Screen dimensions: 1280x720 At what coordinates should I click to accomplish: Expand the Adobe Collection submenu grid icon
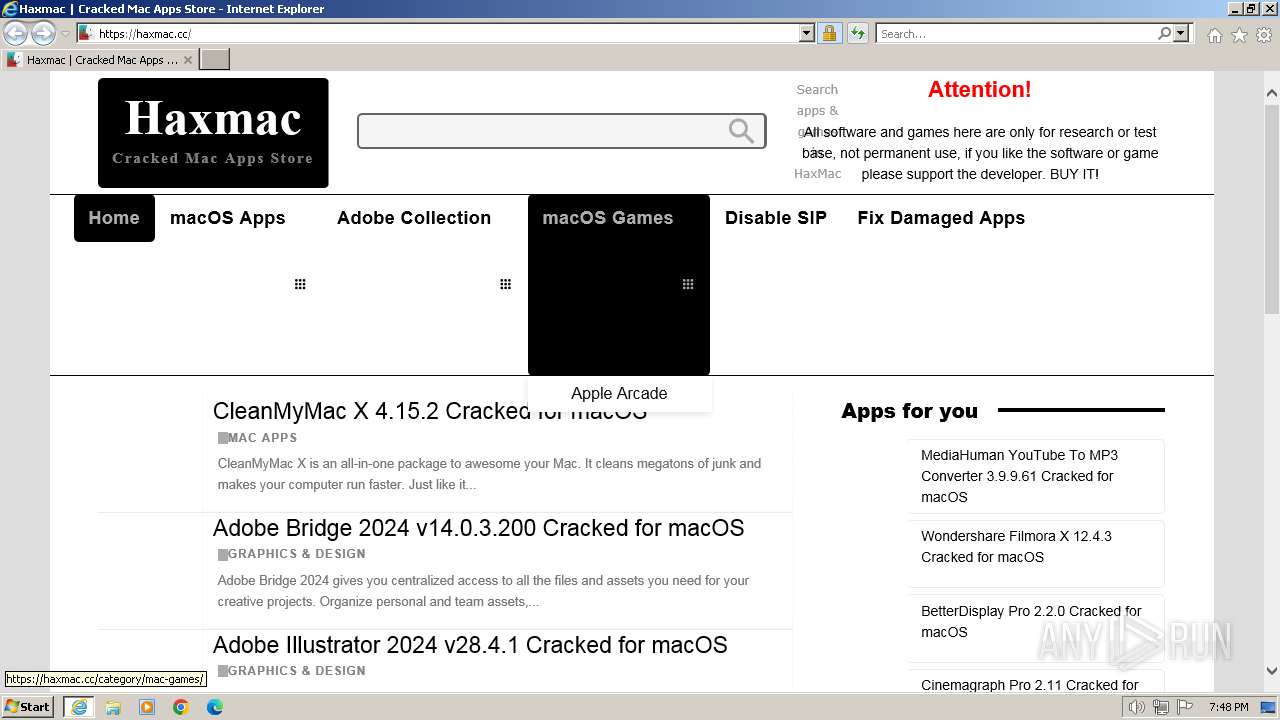point(505,284)
